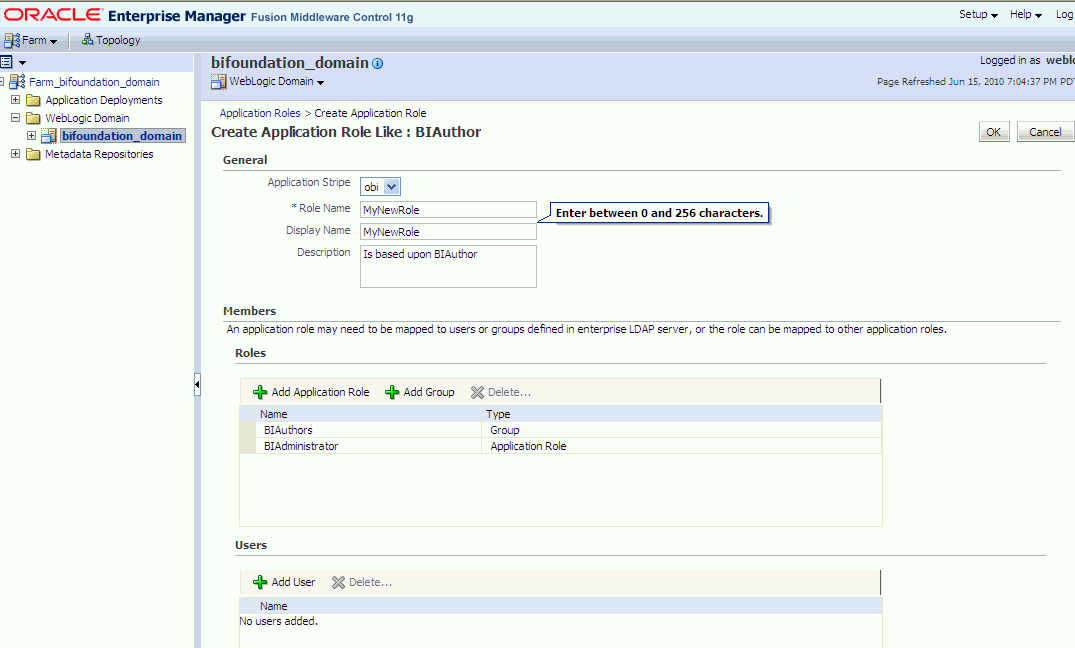This screenshot has height=648, width=1075.
Task: Expand the Application Deployments folder
Action: (x=15, y=99)
